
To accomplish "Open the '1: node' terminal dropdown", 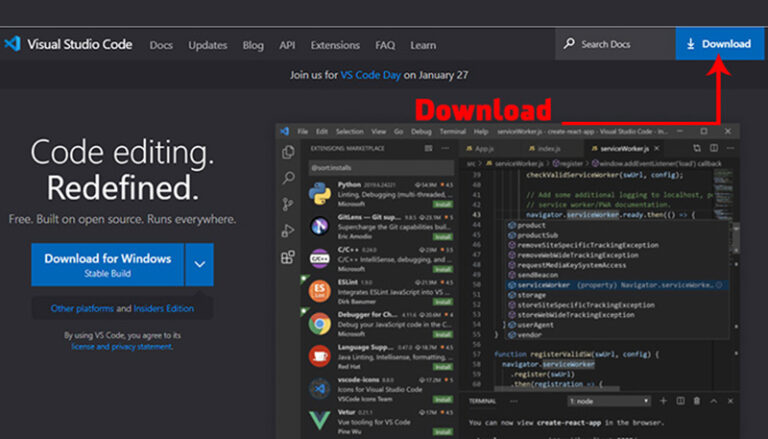I will pos(609,401).
